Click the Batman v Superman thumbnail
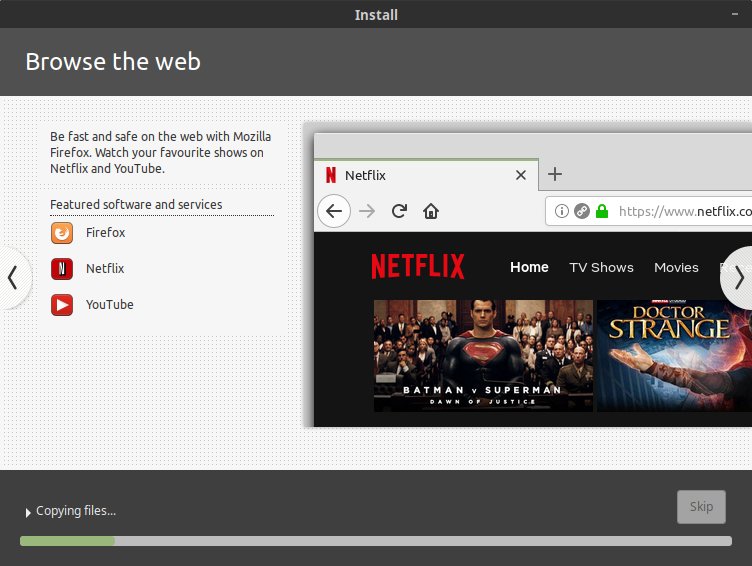This screenshot has height=566, width=752. (483, 355)
